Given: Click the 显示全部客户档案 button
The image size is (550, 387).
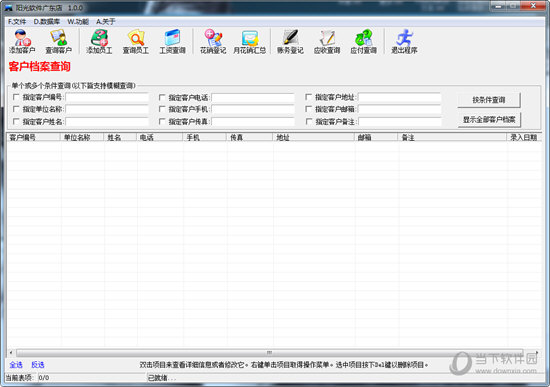Looking at the screenshot, I should point(489,120).
